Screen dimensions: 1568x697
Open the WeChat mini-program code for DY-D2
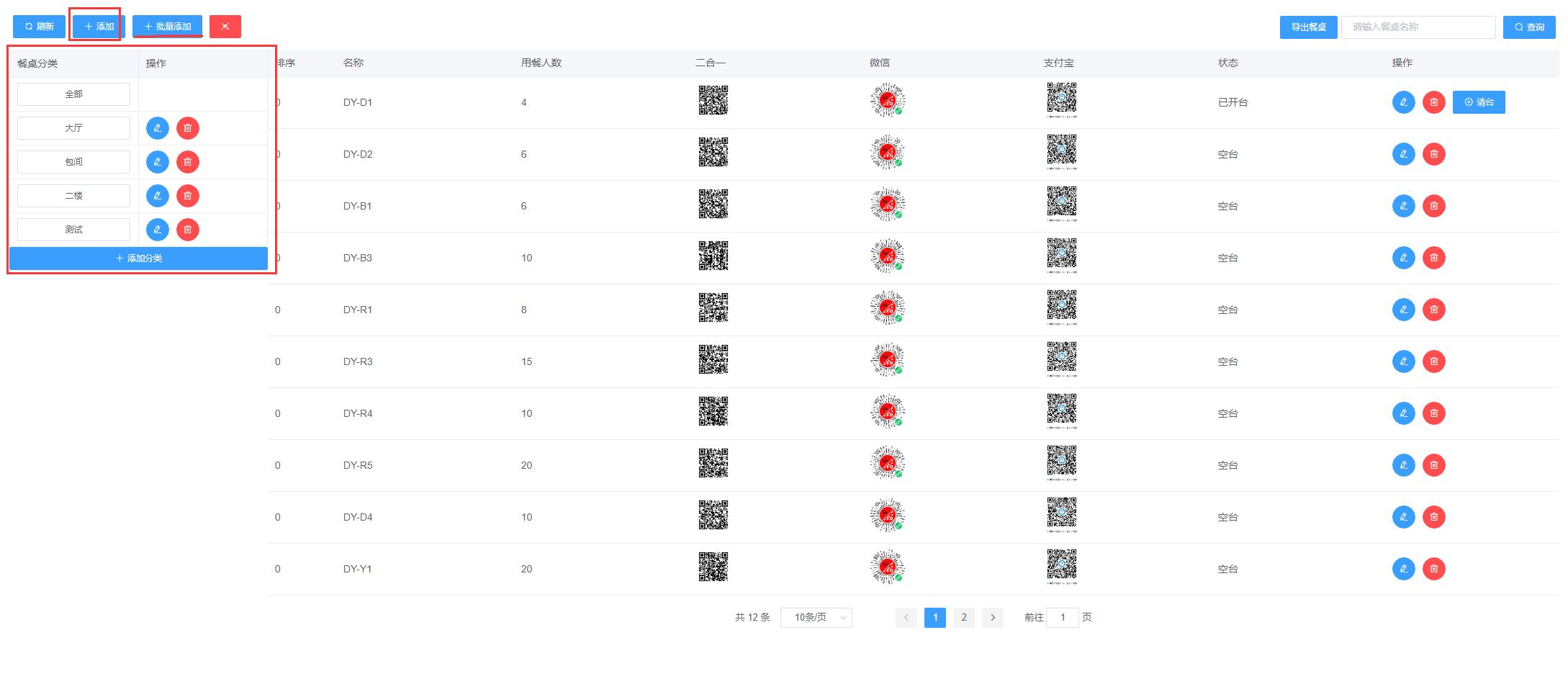888,152
